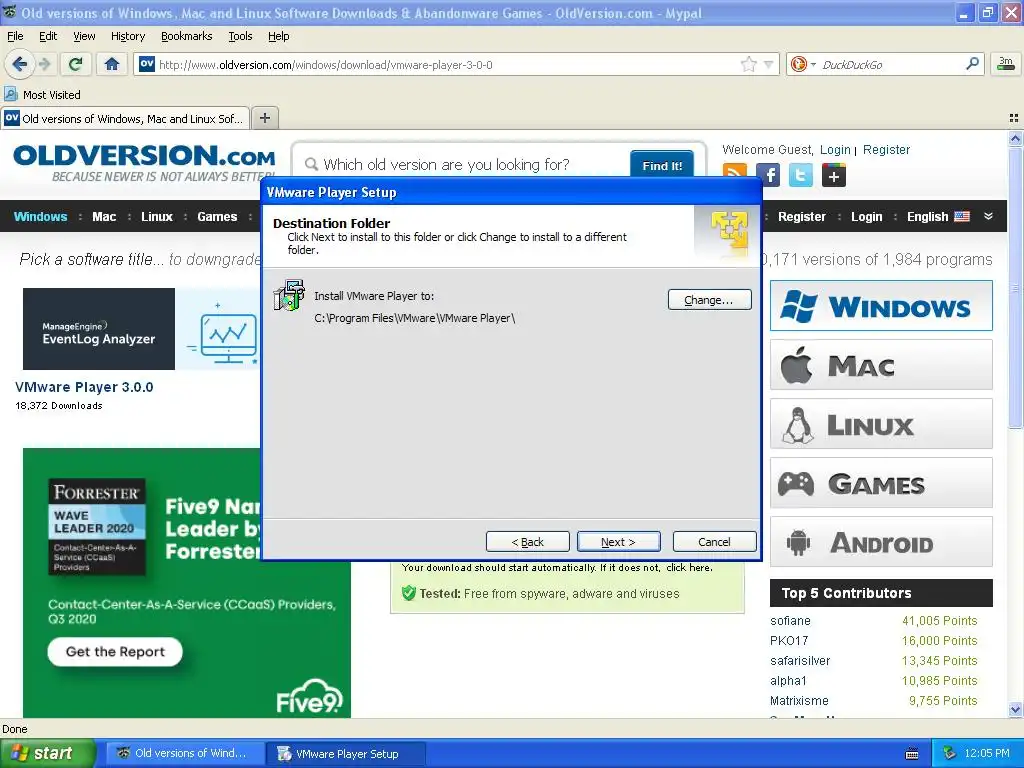
Task: Open the browser home page icon
Action: pos(112,64)
